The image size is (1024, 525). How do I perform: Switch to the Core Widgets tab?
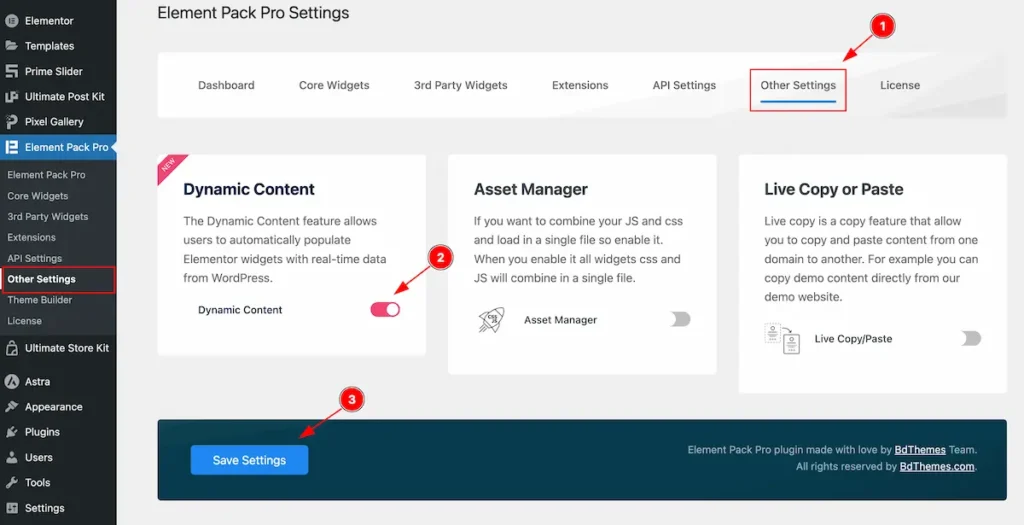[x=334, y=86]
